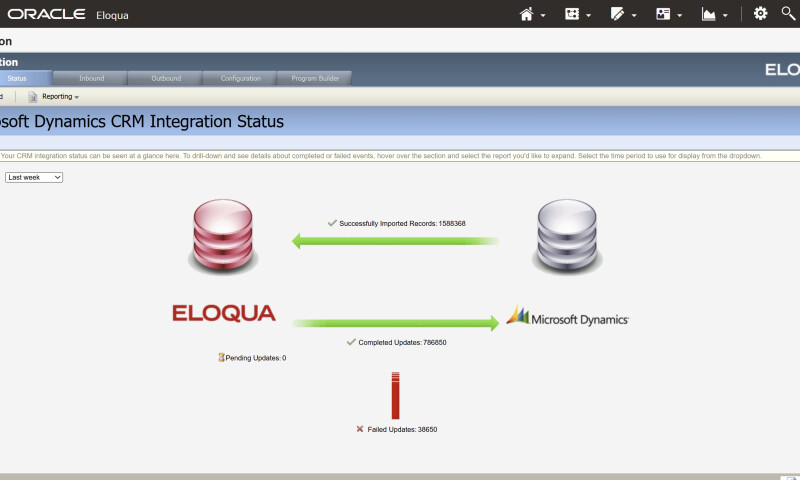Screen dimensions: 800x480
Task: Click the green checkmark by Completed Updates
Action: point(351,342)
